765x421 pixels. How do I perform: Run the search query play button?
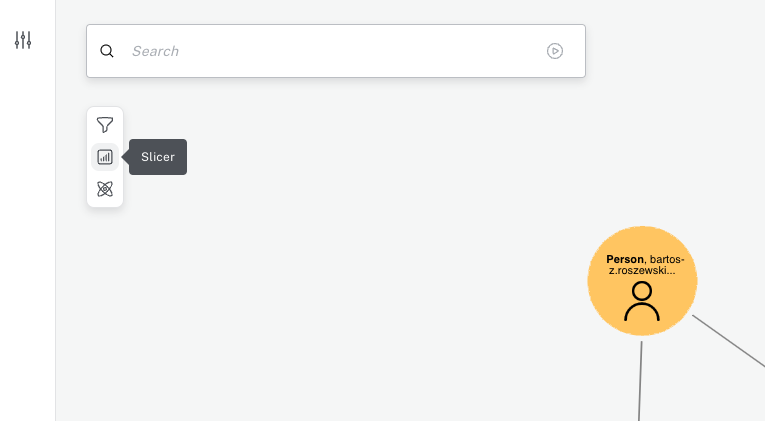555,51
